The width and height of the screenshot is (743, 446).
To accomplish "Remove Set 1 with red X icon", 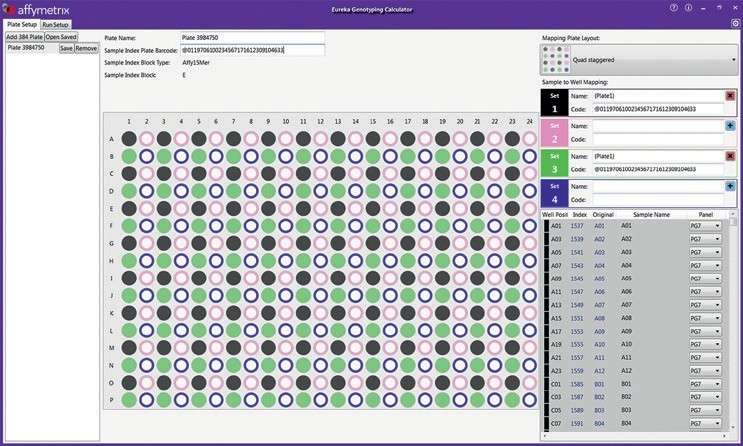I will [730, 96].
